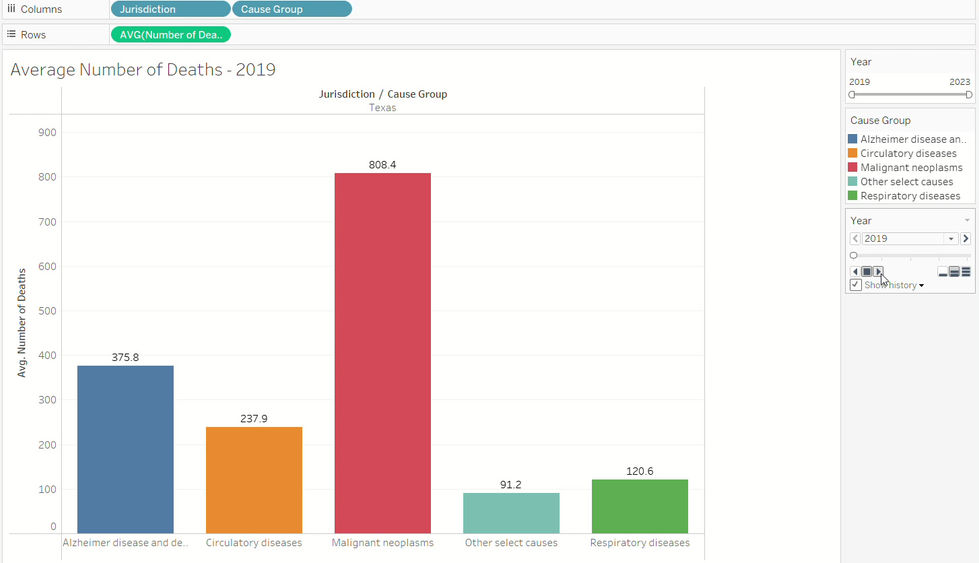Click the Malignant neoplasms axis label
The height and width of the screenshot is (563, 979).
[x=383, y=543]
